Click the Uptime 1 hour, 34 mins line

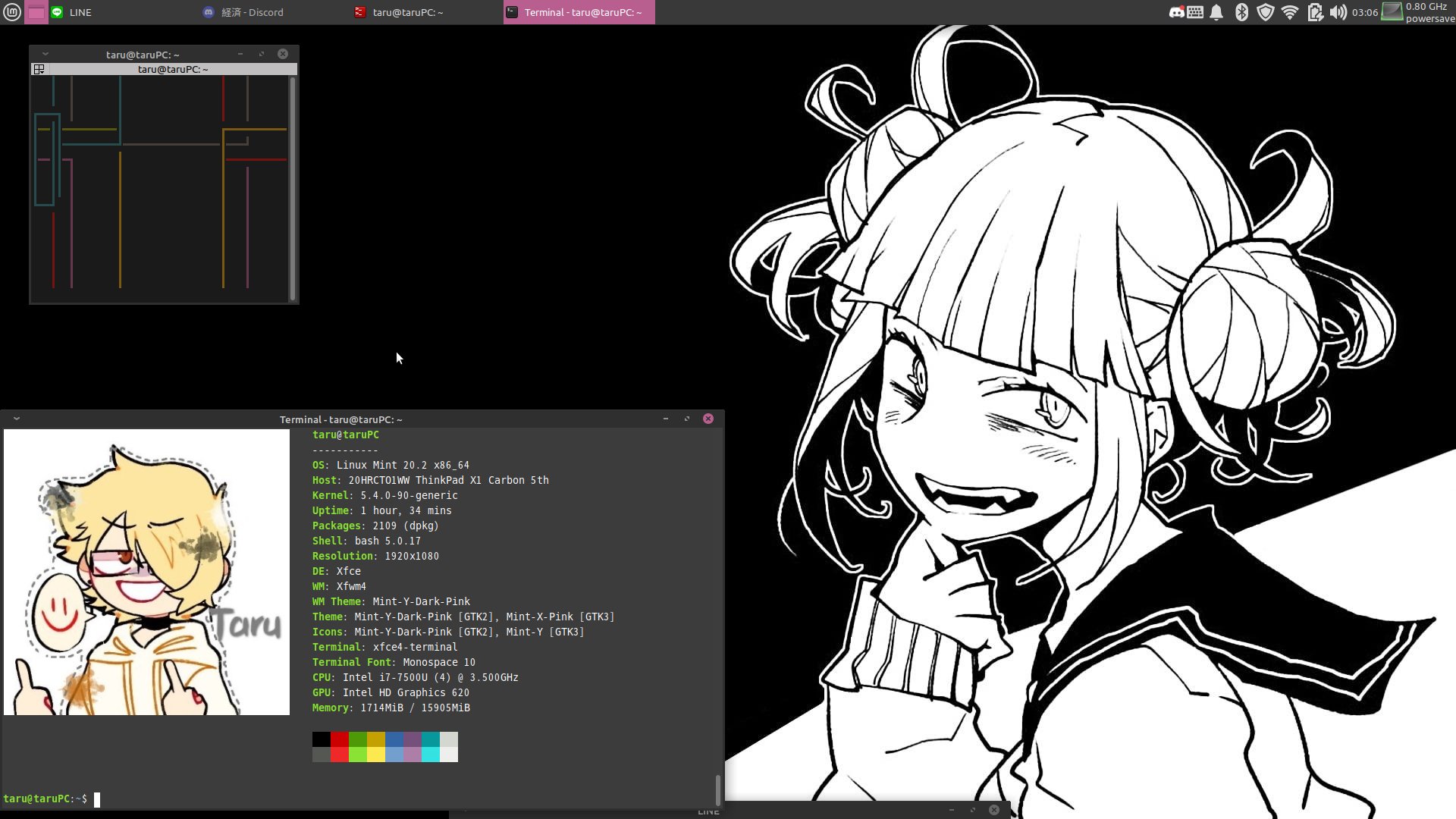point(382,510)
